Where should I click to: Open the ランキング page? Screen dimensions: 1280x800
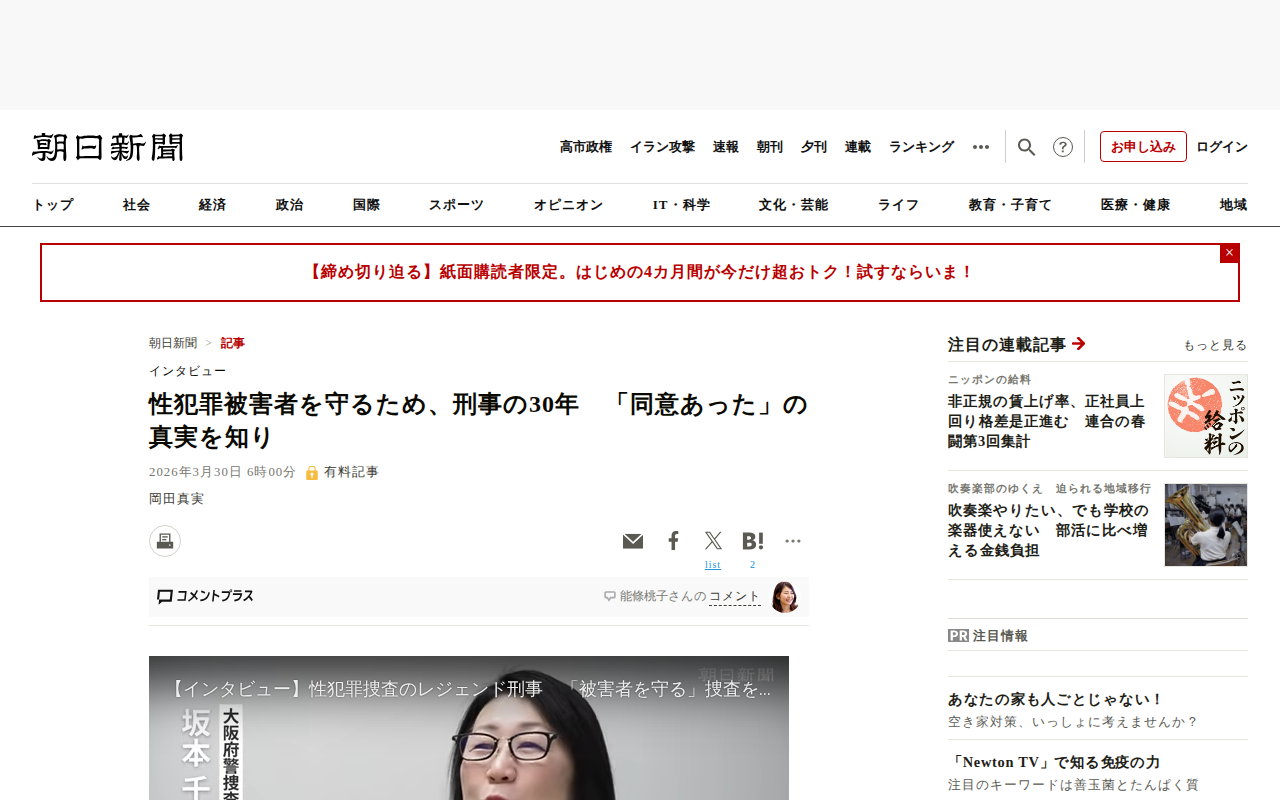pyautogui.click(x=922, y=147)
